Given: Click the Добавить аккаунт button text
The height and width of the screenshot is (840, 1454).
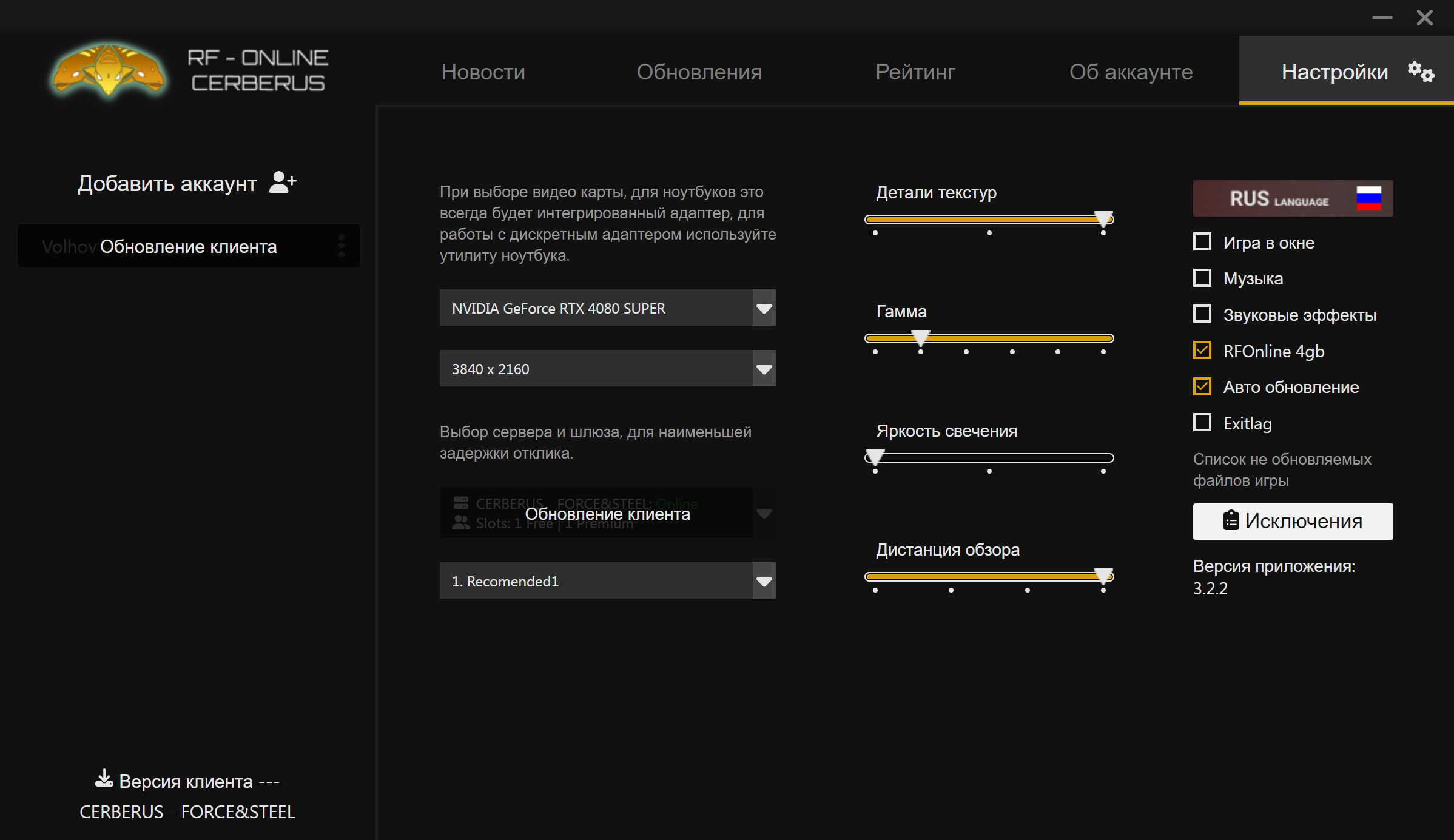Looking at the screenshot, I should (167, 183).
